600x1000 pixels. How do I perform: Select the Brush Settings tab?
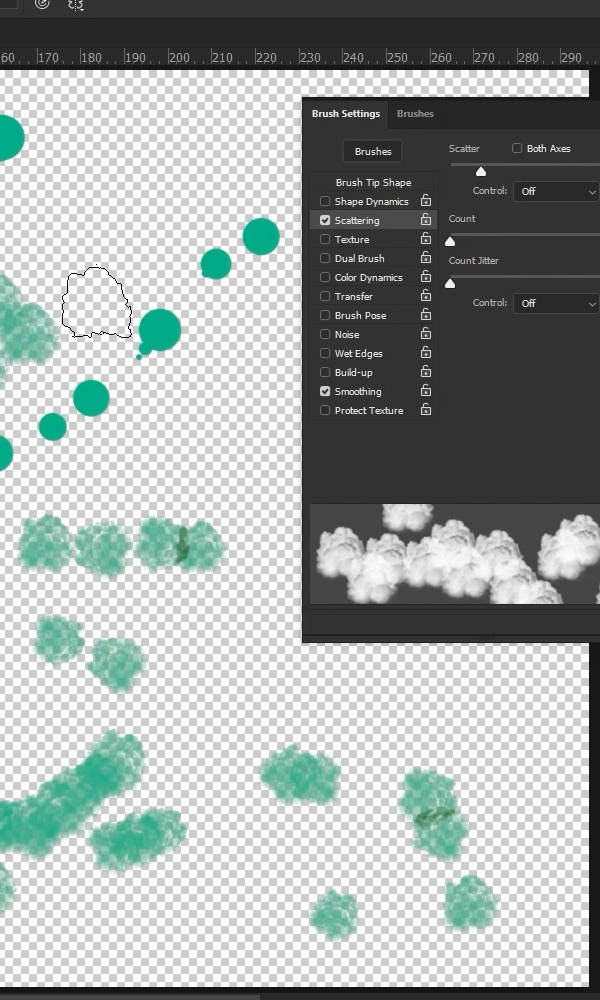pos(346,114)
